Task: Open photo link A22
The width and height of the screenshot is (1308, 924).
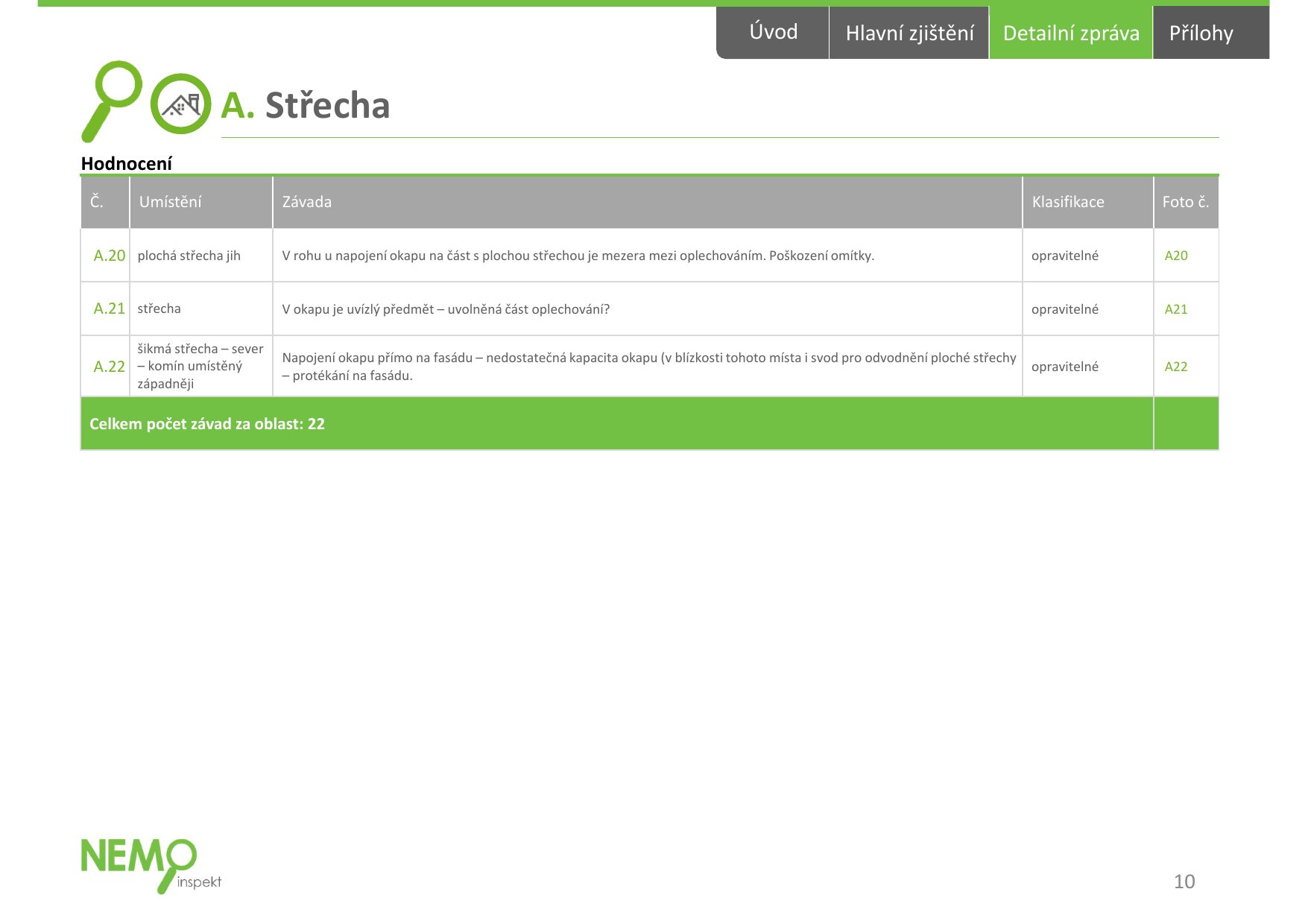Action: pyautogui.click(x=1176, y=367)
